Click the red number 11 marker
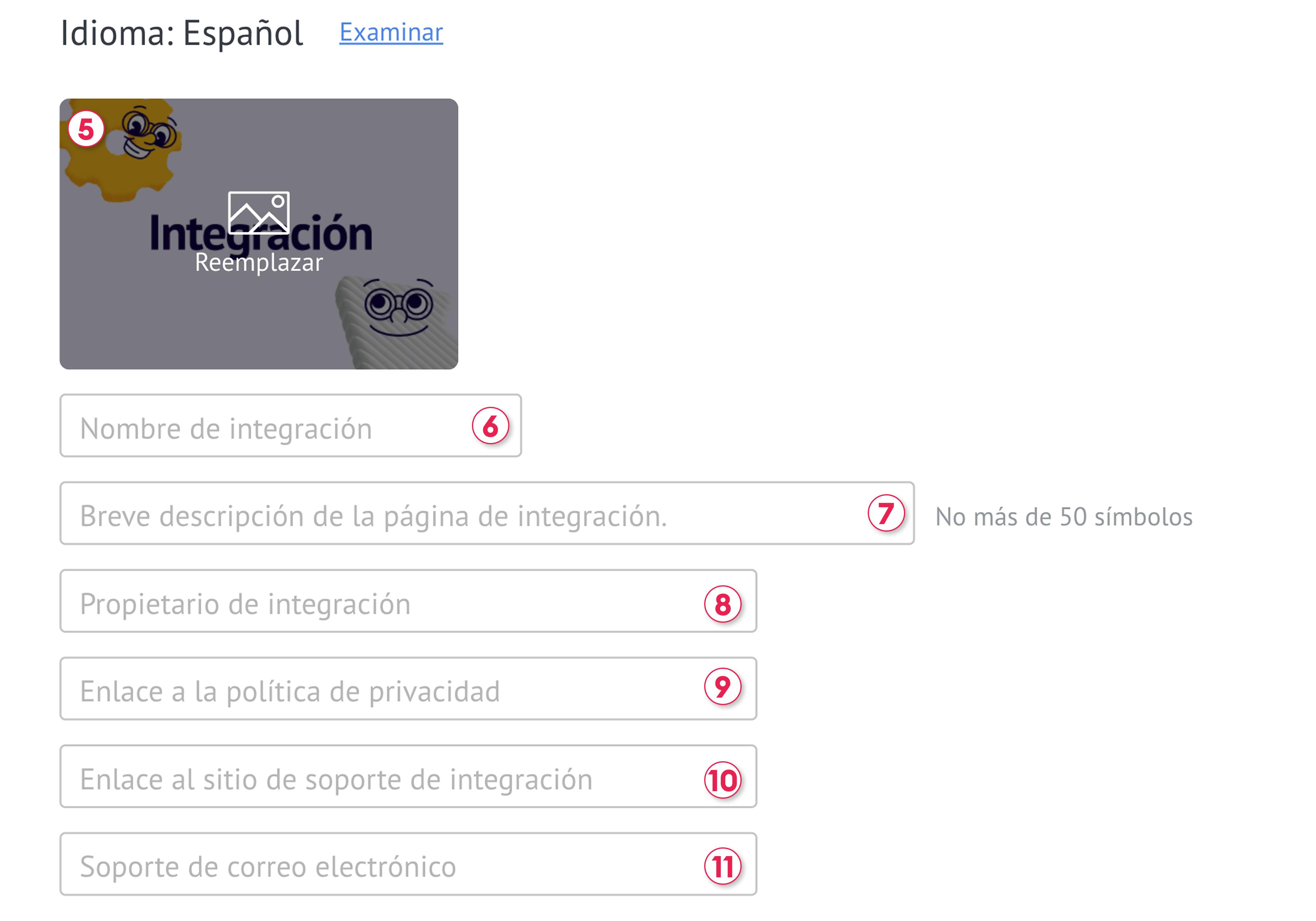 point(723,867)
